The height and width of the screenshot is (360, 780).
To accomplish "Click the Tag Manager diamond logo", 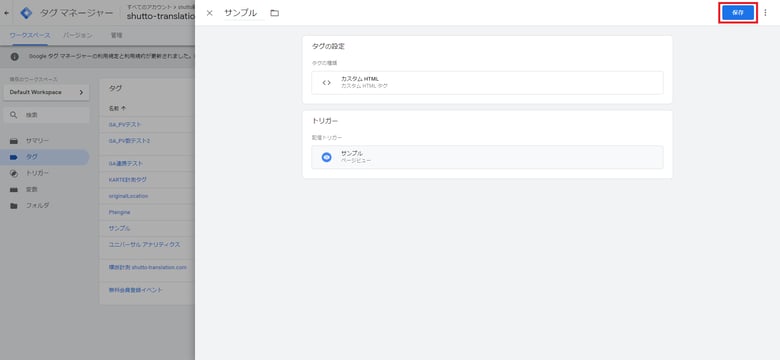I will click(x=26, y=13).
